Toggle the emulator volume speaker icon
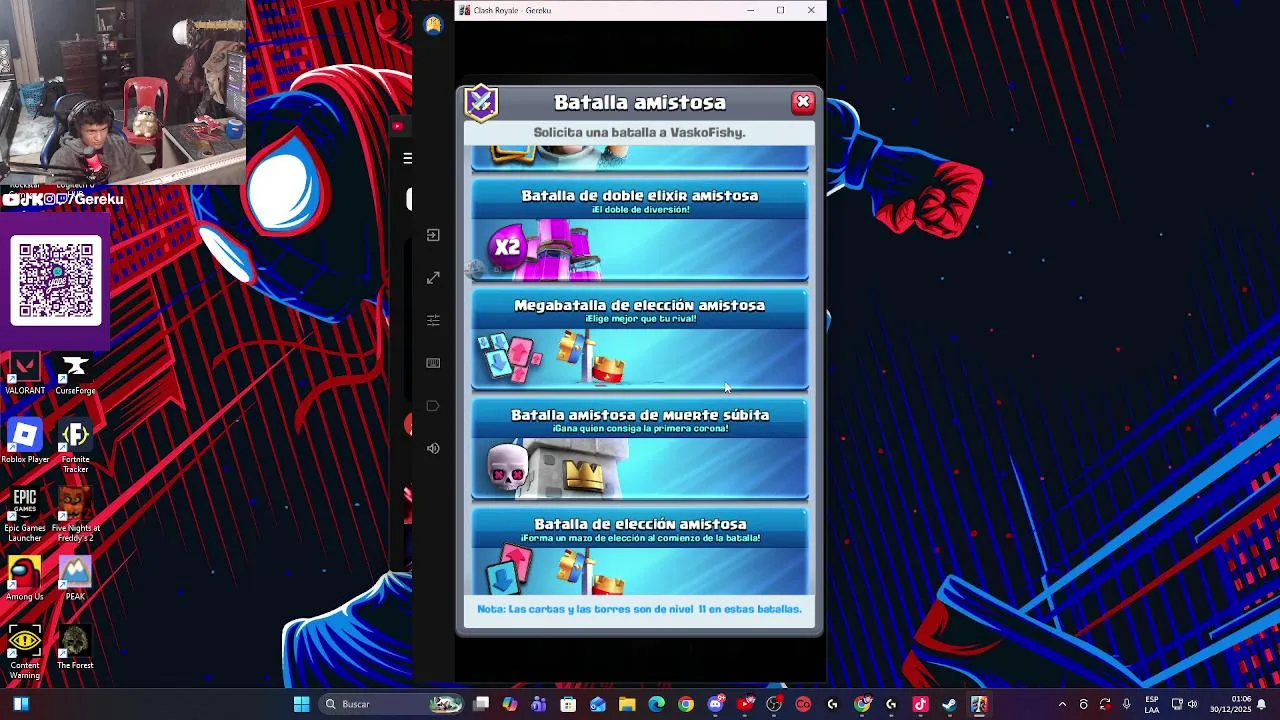 tap(433, 448)
